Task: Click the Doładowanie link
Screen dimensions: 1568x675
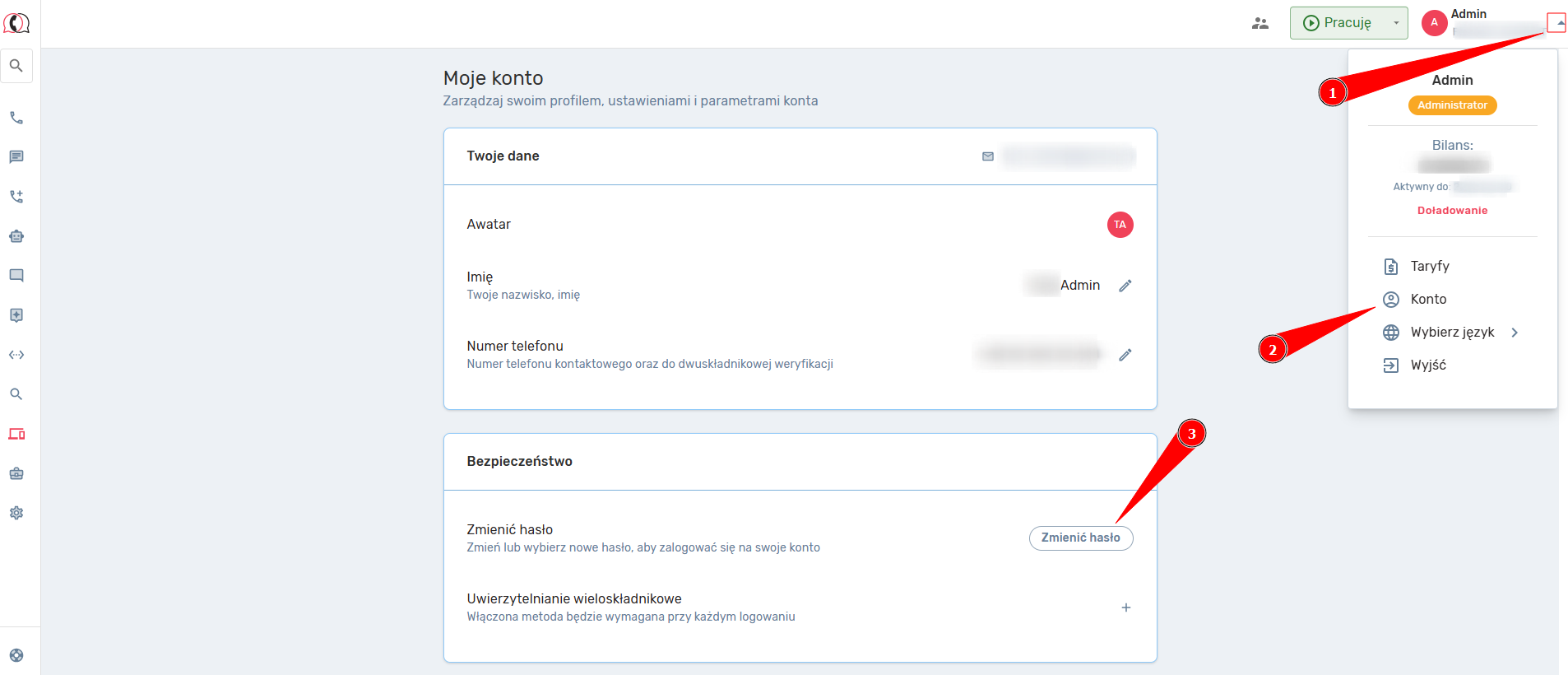Action: point(1452,211)
